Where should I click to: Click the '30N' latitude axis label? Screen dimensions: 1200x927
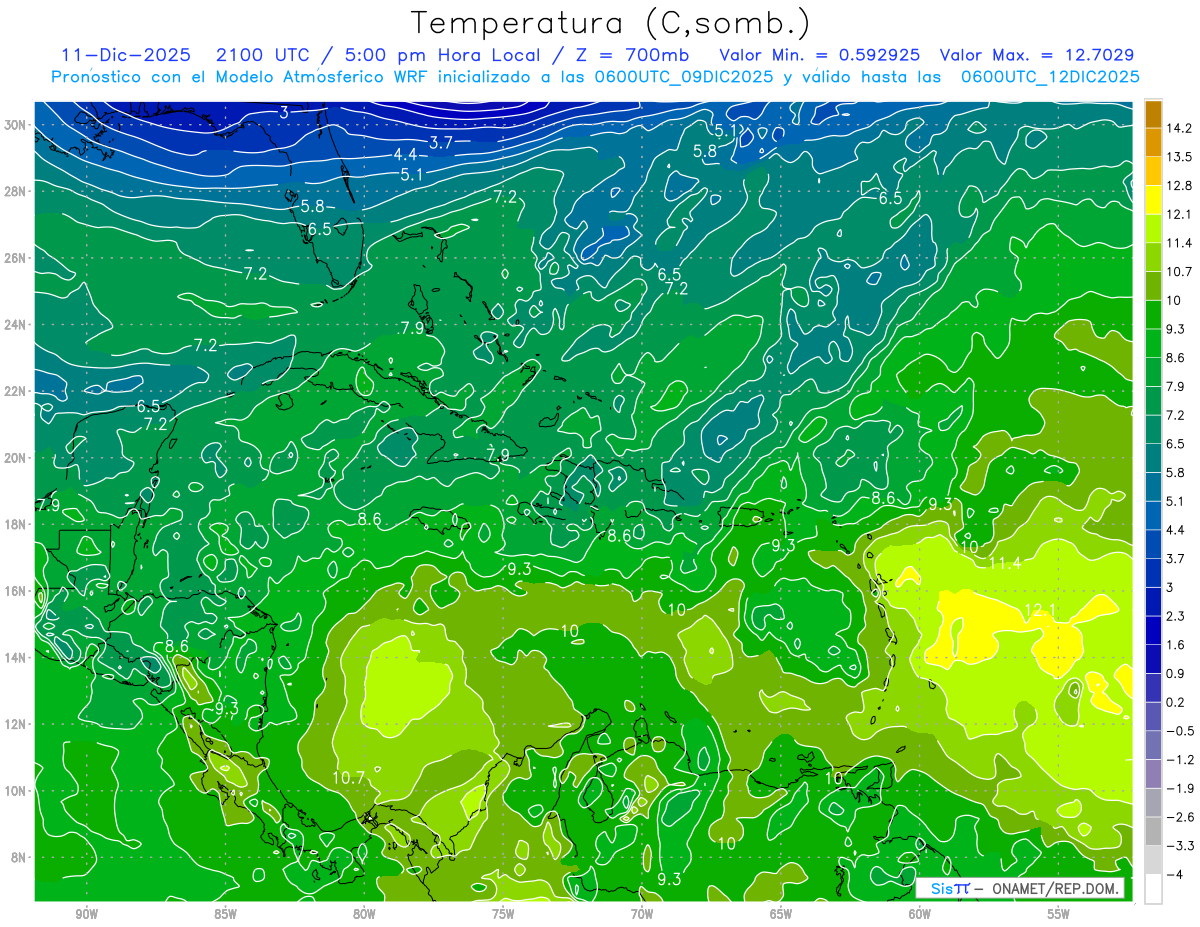pos(17,125)
